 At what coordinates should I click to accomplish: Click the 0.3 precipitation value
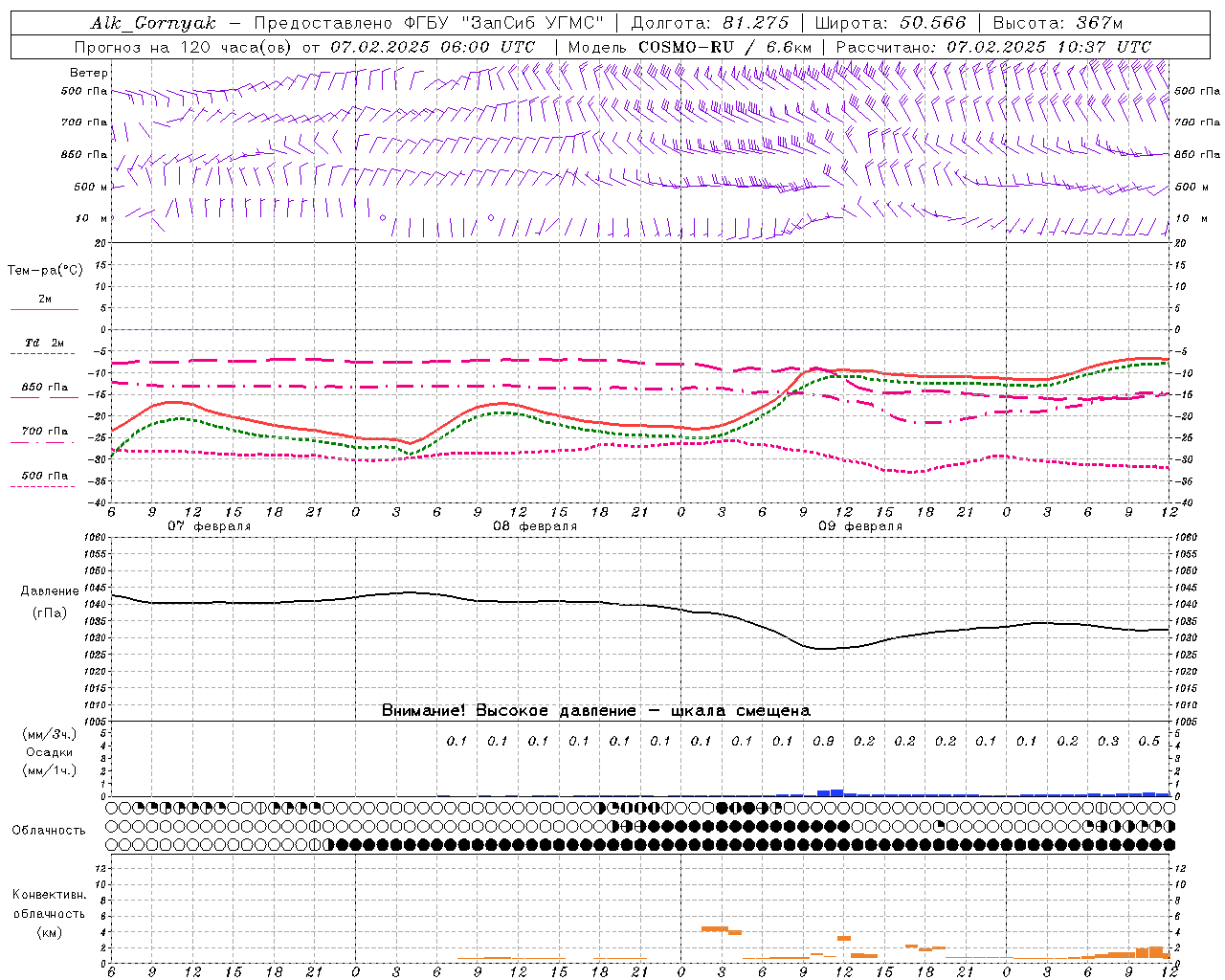coord(1108,741)
